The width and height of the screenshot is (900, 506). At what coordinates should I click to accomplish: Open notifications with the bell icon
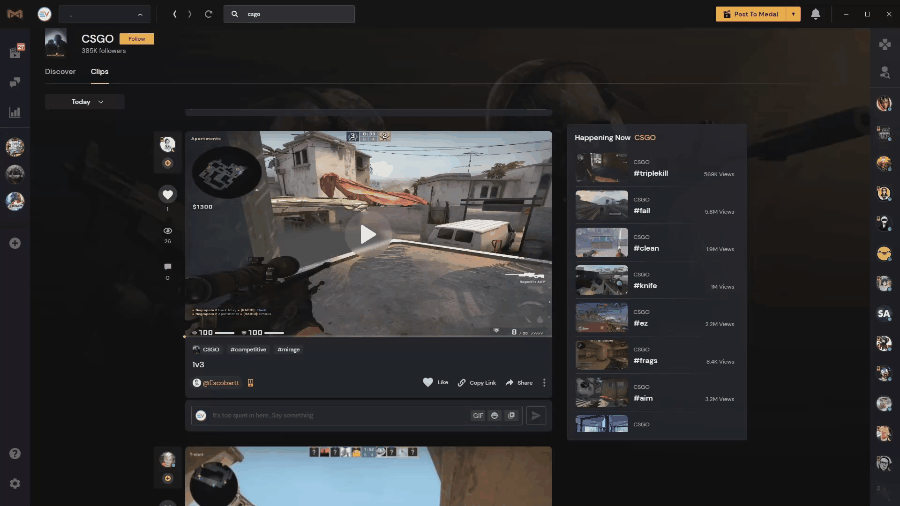tap(815, 14)
